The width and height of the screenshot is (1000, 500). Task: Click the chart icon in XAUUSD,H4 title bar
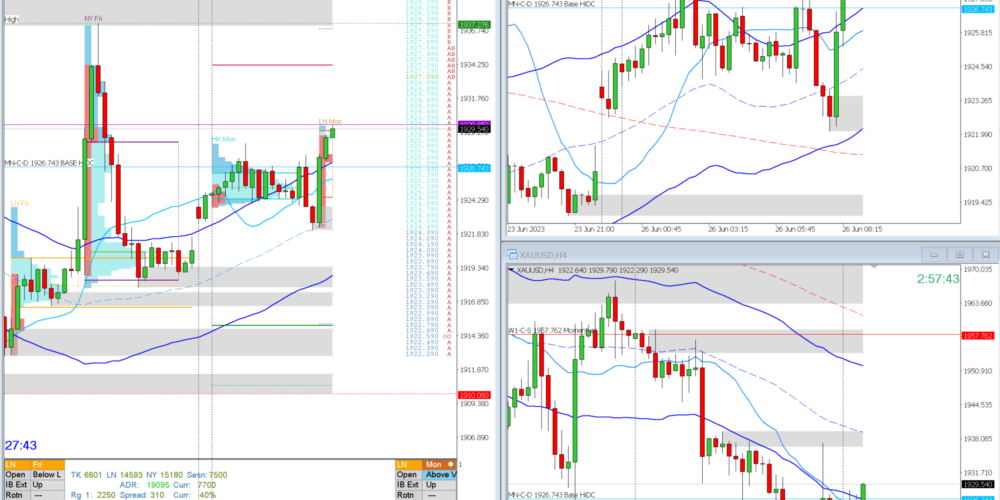click(513, 254)
